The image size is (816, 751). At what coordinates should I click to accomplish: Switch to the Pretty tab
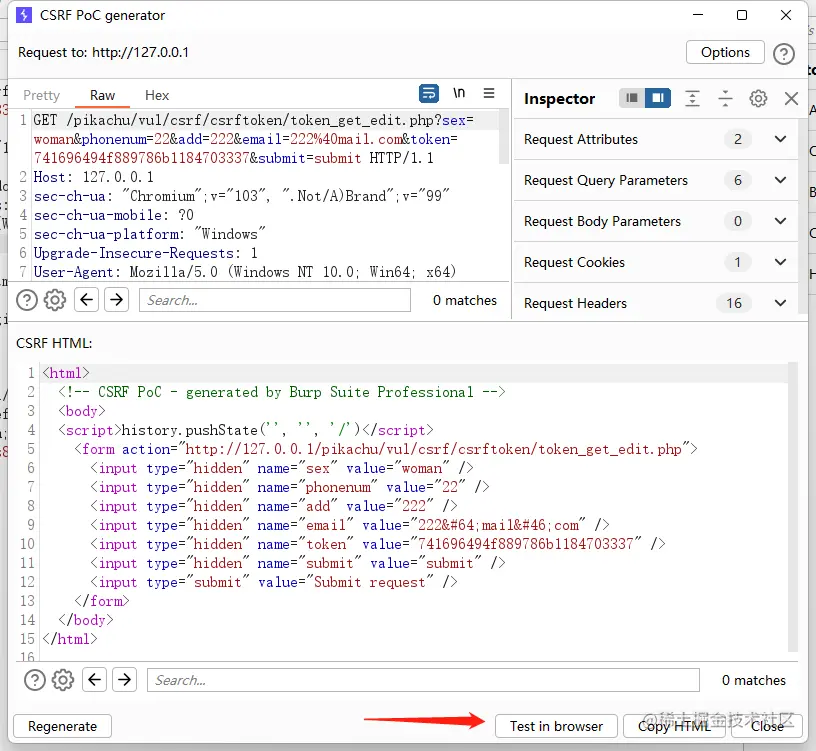[x=42, y=95]
